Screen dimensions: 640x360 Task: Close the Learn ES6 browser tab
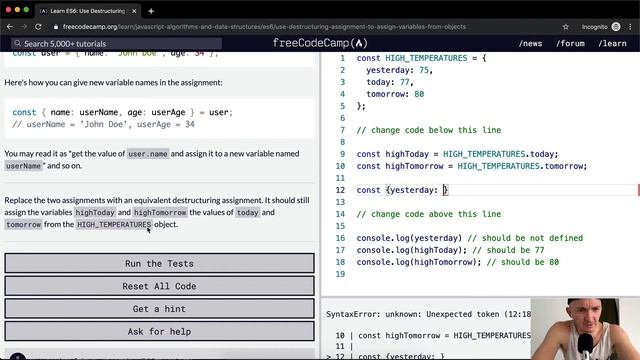coord(134,11)
